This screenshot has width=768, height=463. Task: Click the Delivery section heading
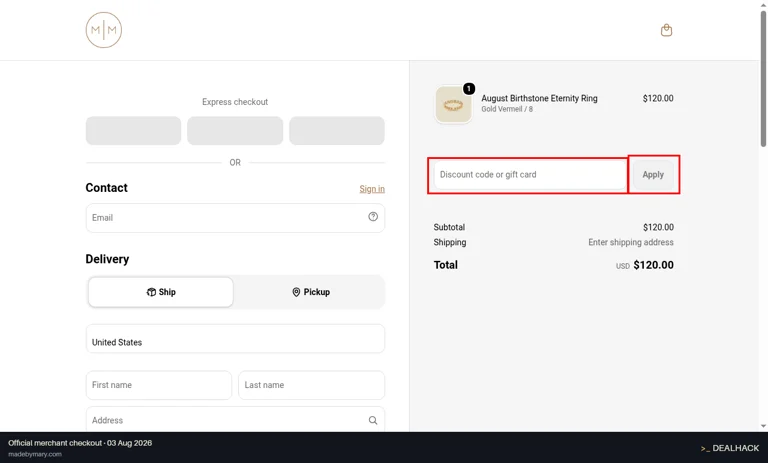click(107, 259)
